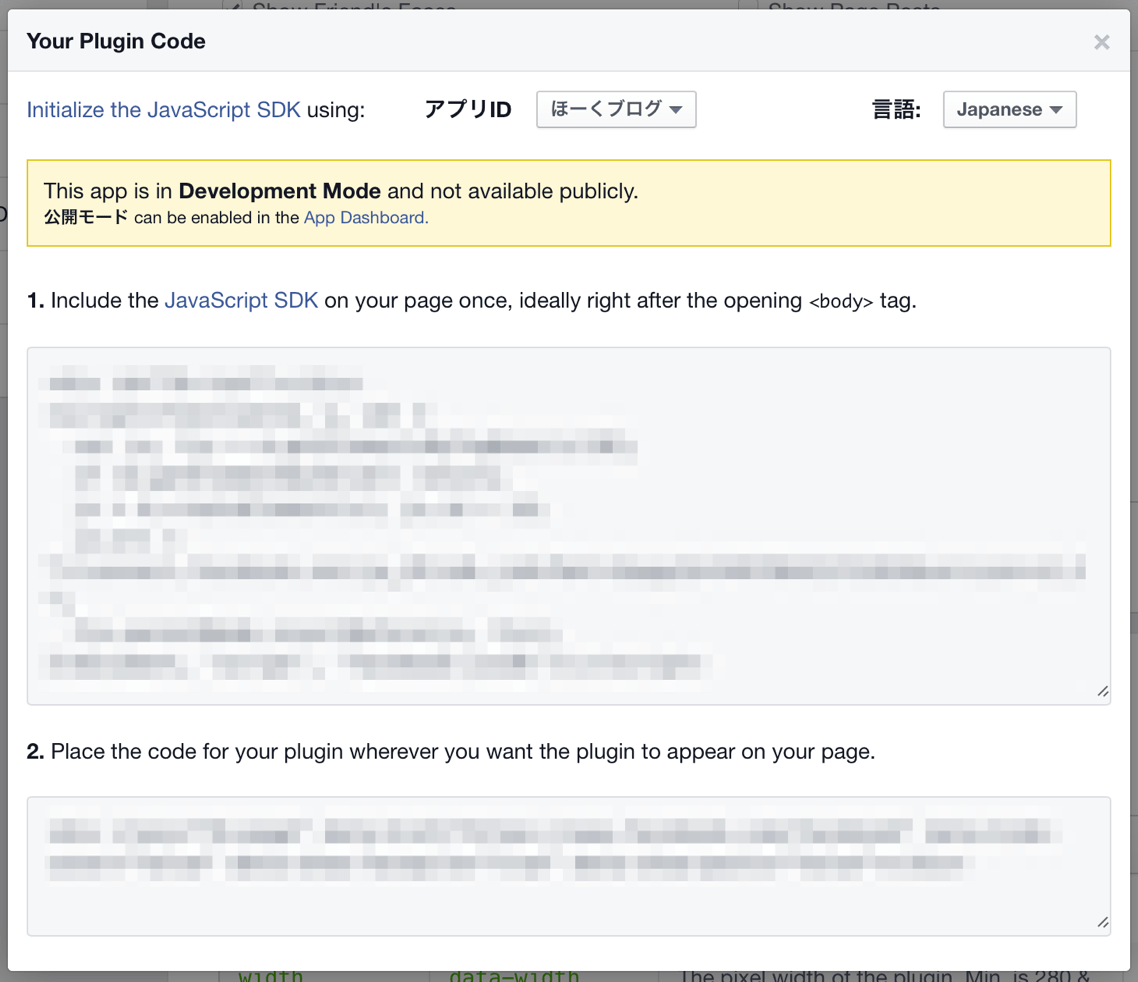Click step 2 instruction text
The height and width of the screenshot is (982, 1138).
coord(451,751)
